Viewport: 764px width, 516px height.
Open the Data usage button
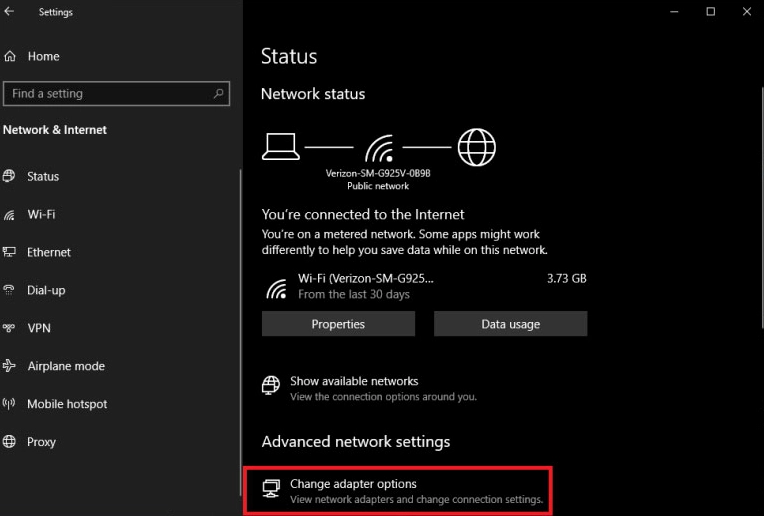coord(510,324)
